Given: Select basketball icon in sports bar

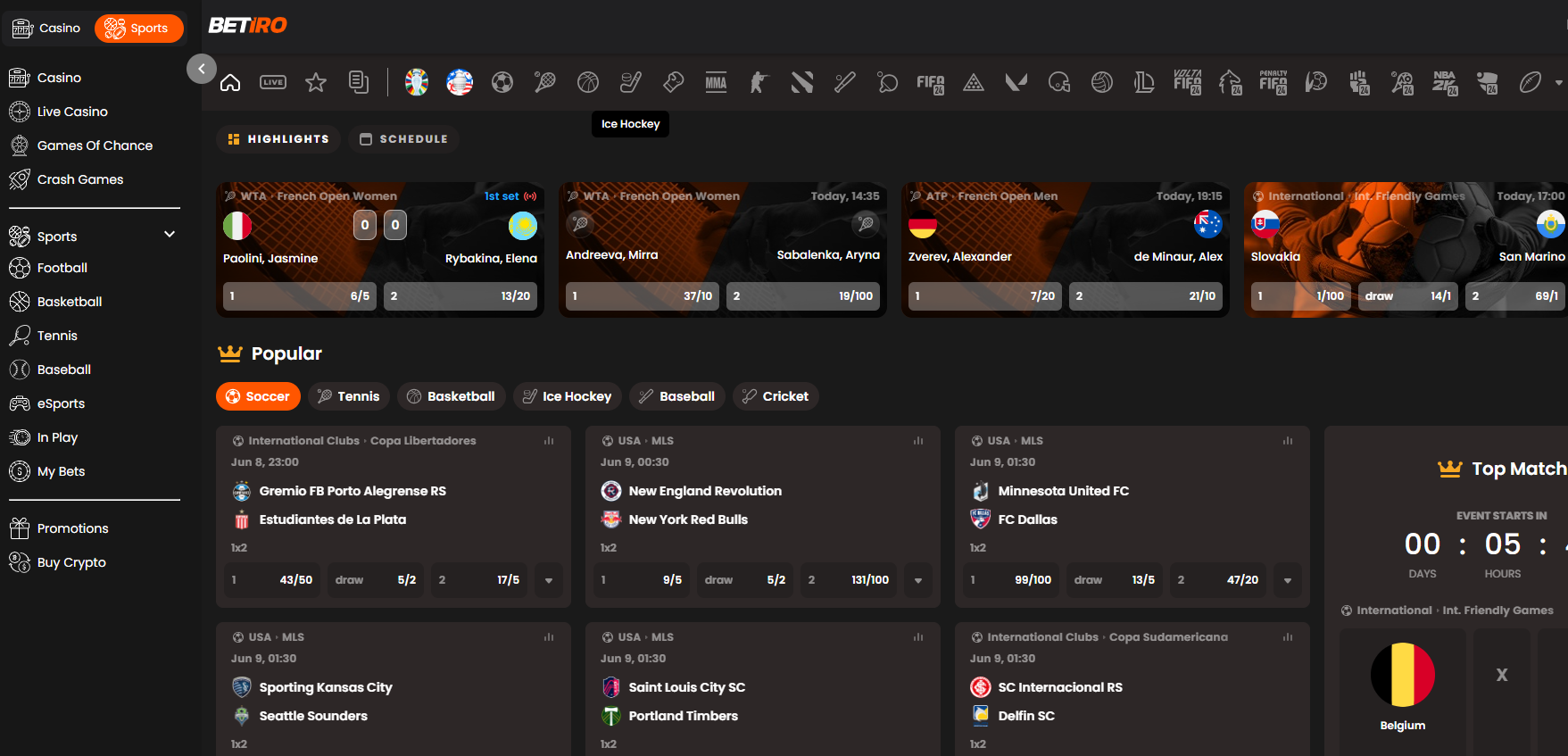Looking at the screenshot, I should click(x=588, y=83).
